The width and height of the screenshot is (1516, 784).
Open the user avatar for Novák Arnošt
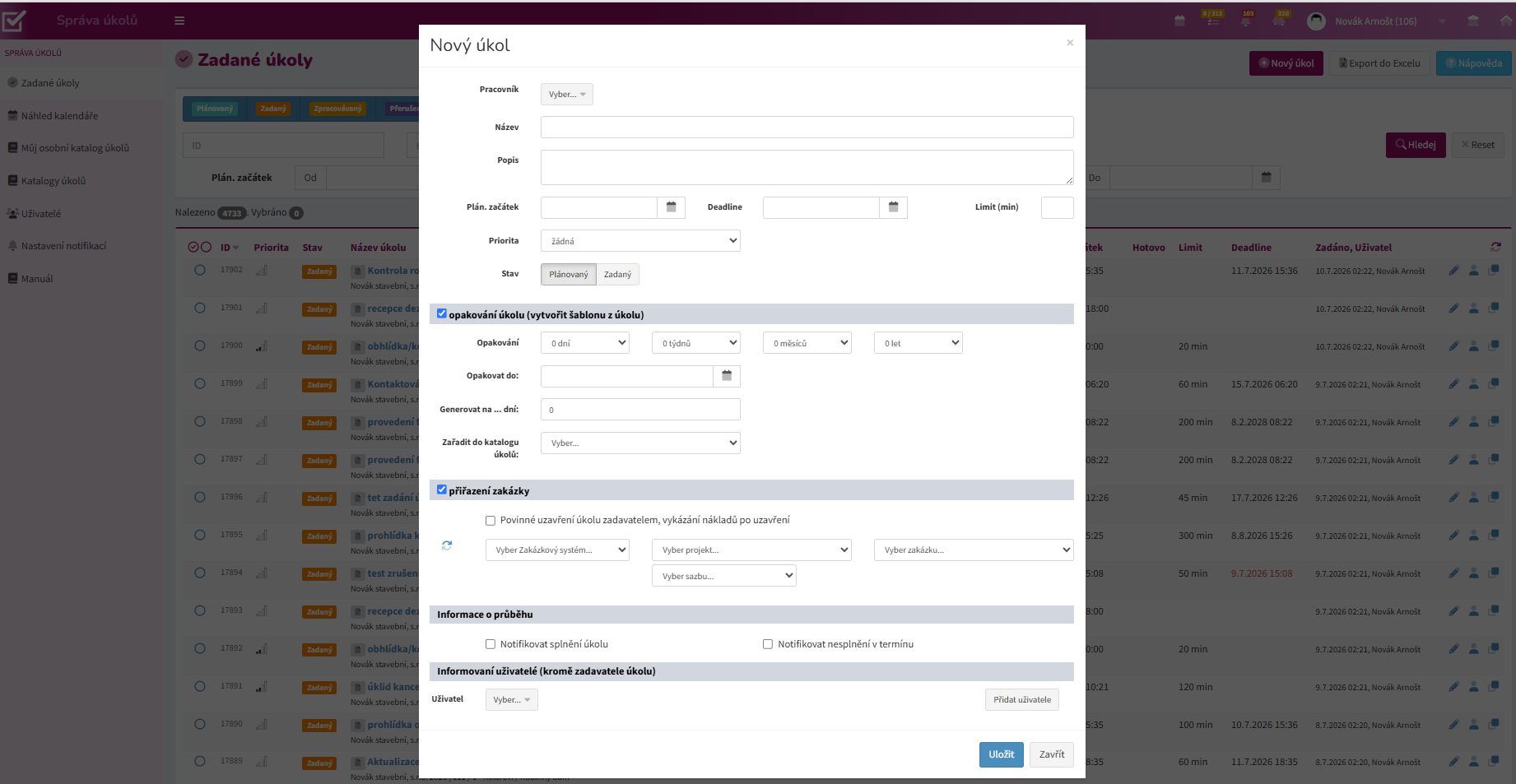(1316, 21)
